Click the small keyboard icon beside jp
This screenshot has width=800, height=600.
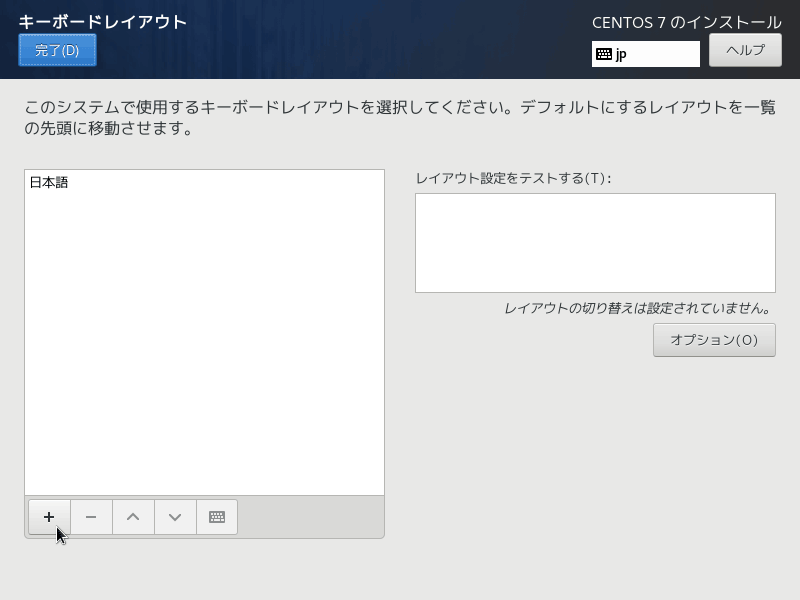(604, 54)
